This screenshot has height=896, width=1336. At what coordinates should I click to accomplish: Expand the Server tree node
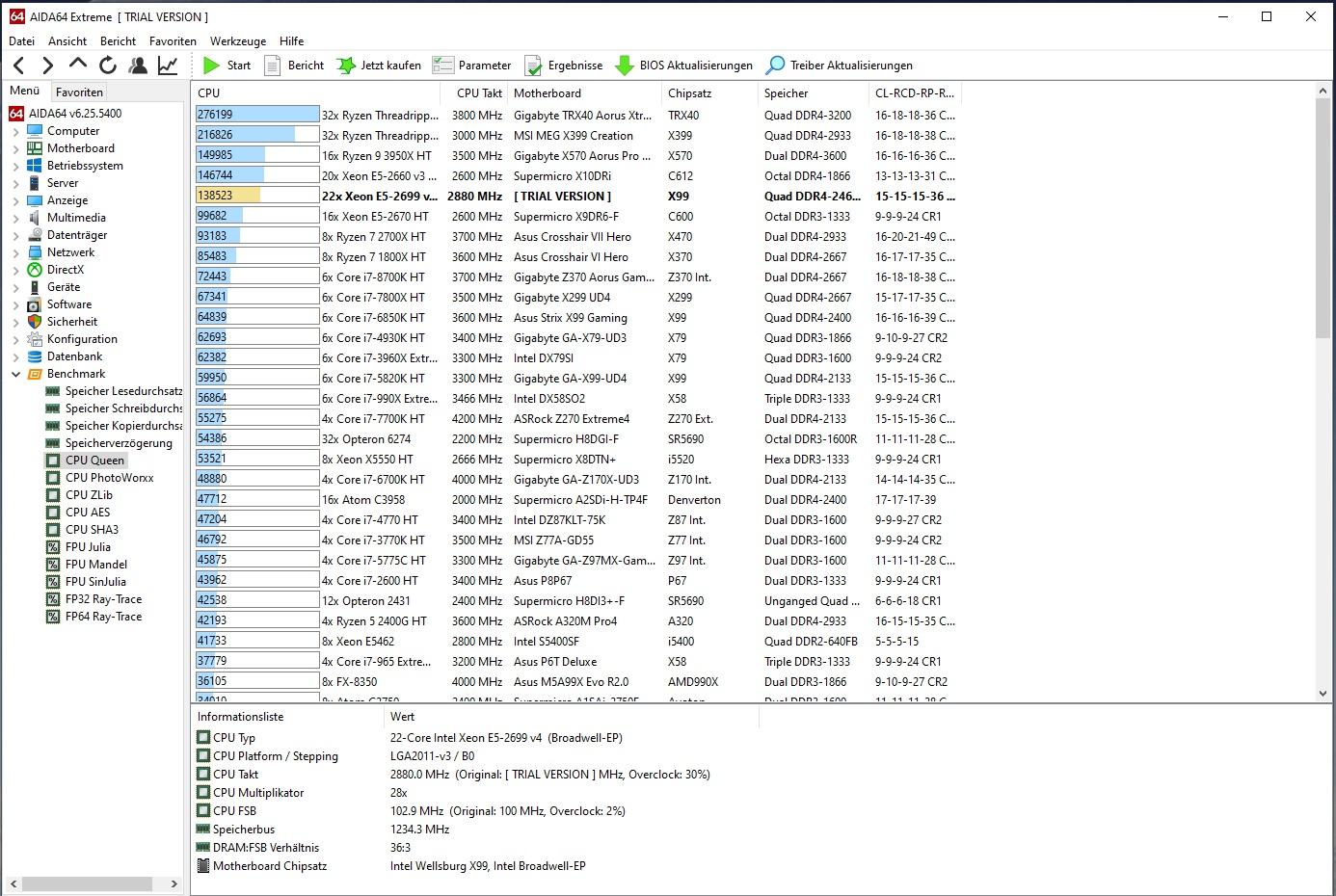pos(15,183)
